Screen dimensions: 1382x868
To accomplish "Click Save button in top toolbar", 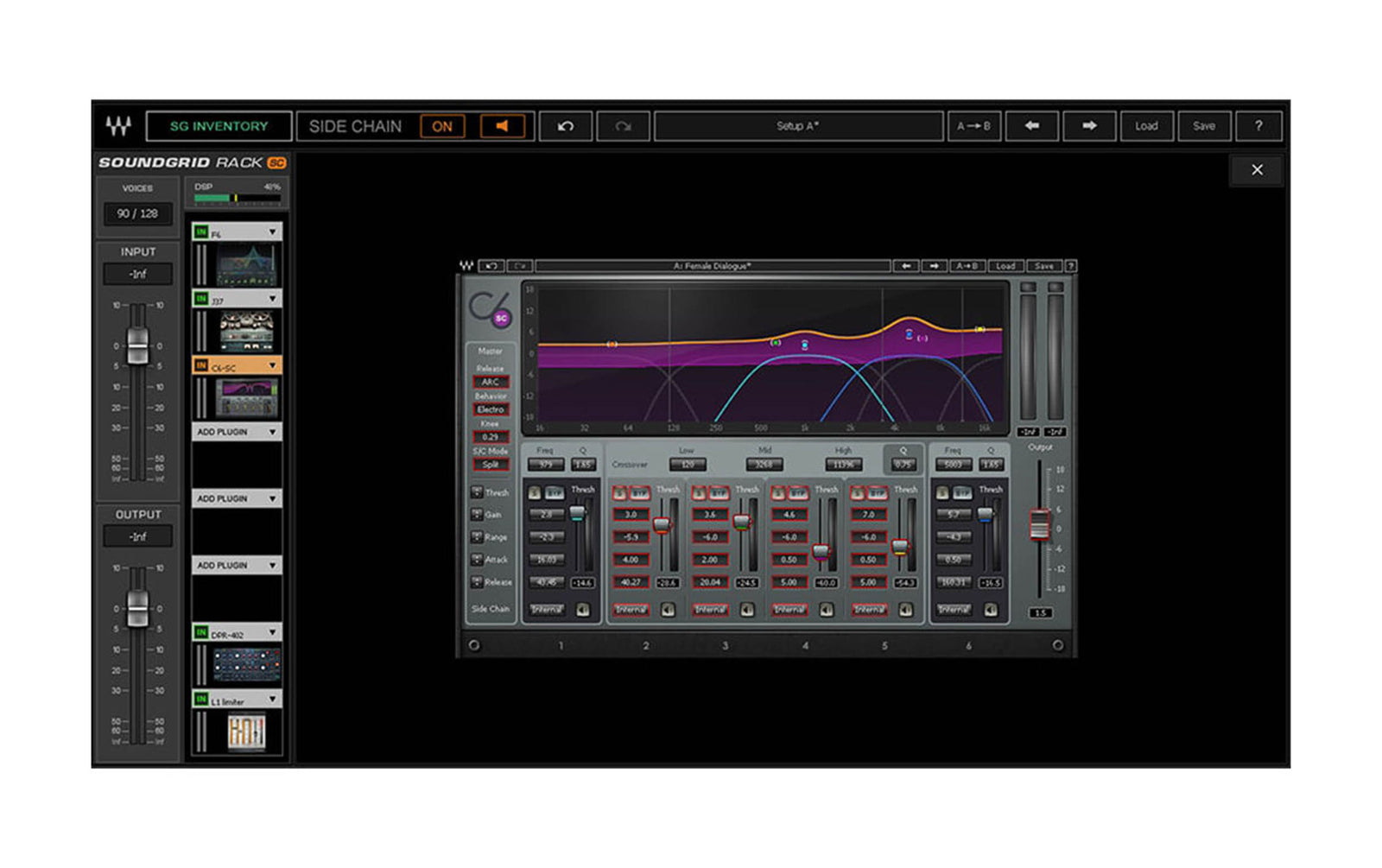I will 1204,126.
